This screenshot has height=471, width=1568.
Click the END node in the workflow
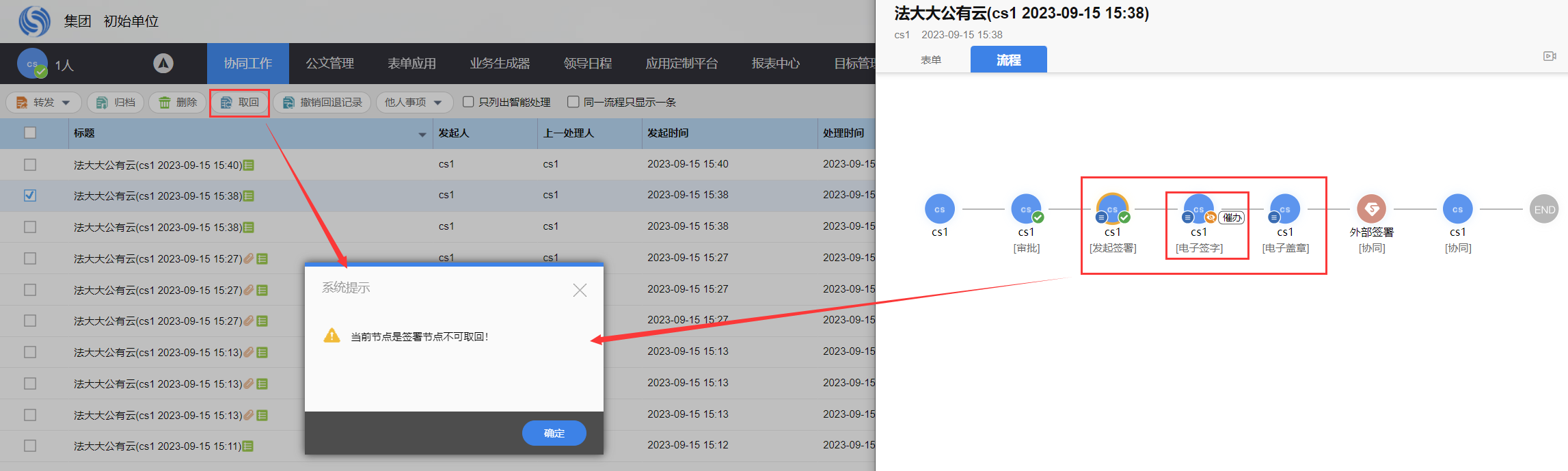click(x=1544, y=210)
